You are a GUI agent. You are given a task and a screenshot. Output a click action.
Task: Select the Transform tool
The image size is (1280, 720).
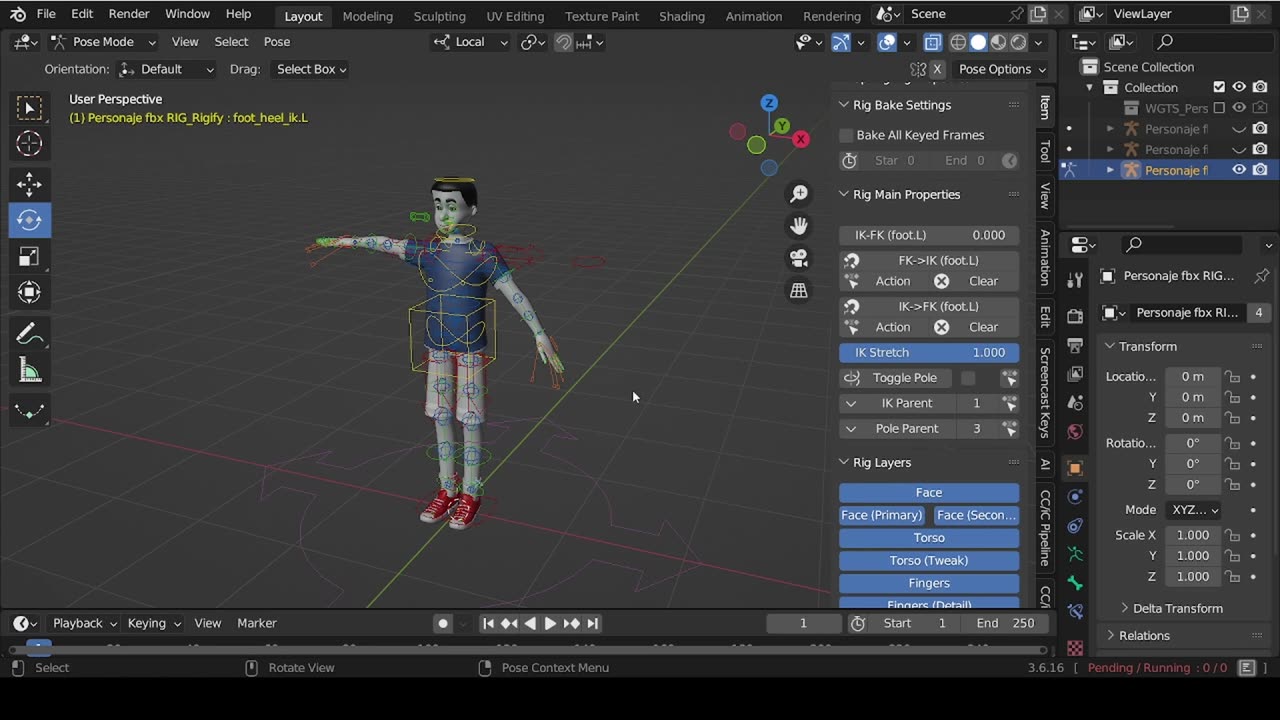tap(29, 292)
